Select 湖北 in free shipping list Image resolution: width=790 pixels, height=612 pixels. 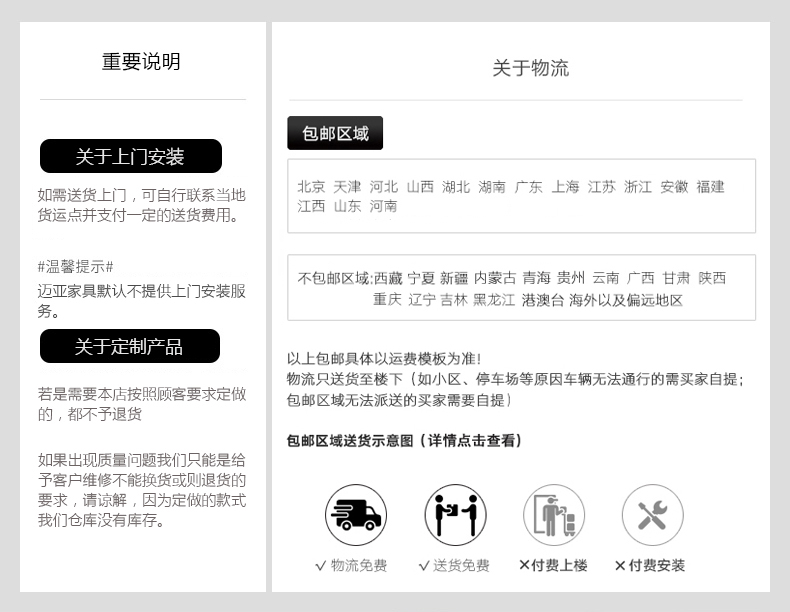456,187
